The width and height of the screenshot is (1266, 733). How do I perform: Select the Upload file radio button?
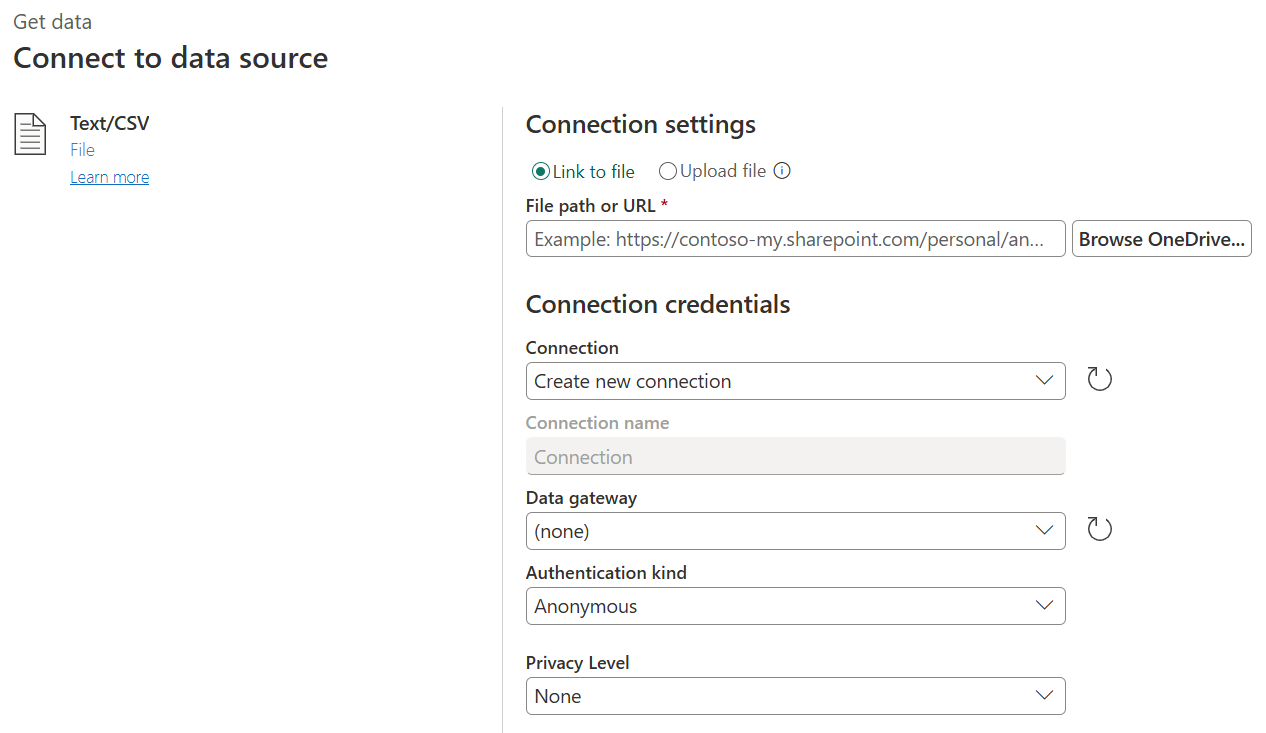coord(668,171)
